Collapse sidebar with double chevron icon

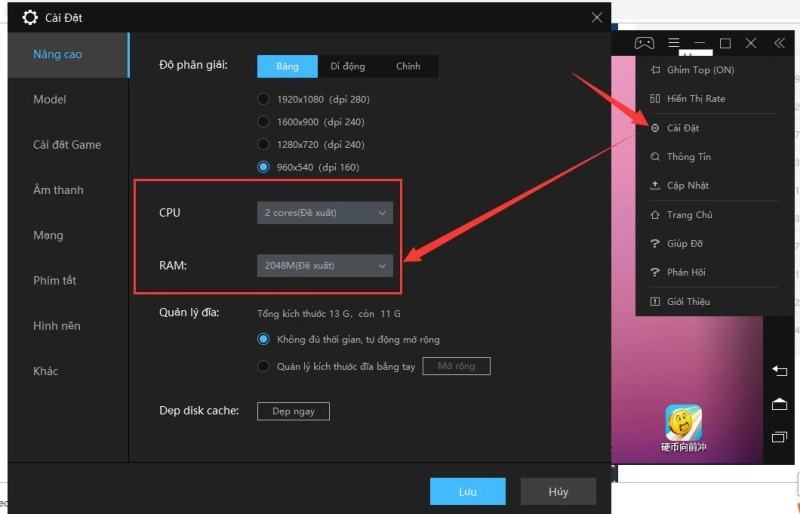[x=779, y=43]
